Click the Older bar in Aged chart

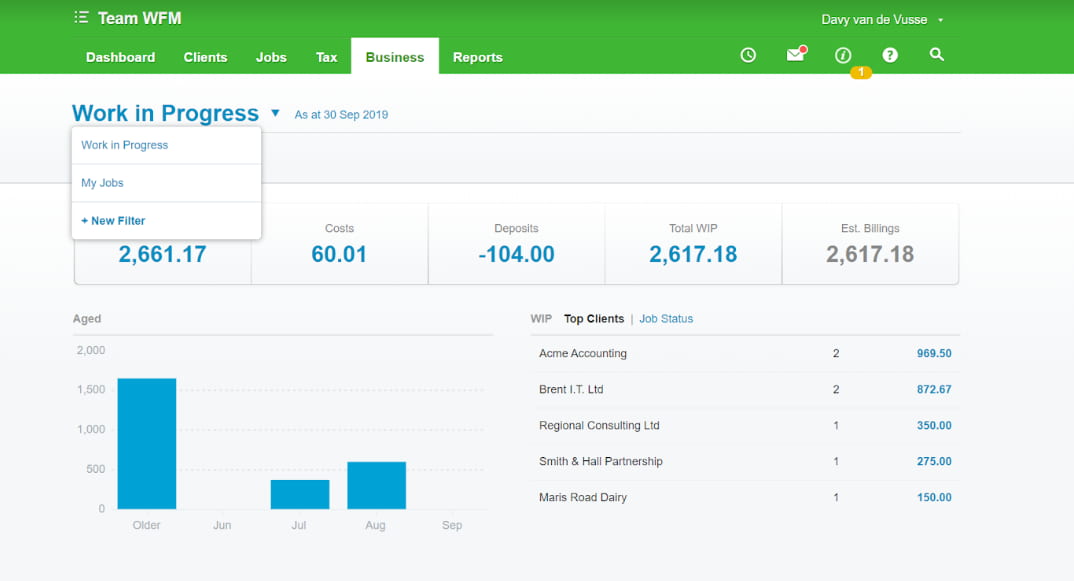point(147,443)
